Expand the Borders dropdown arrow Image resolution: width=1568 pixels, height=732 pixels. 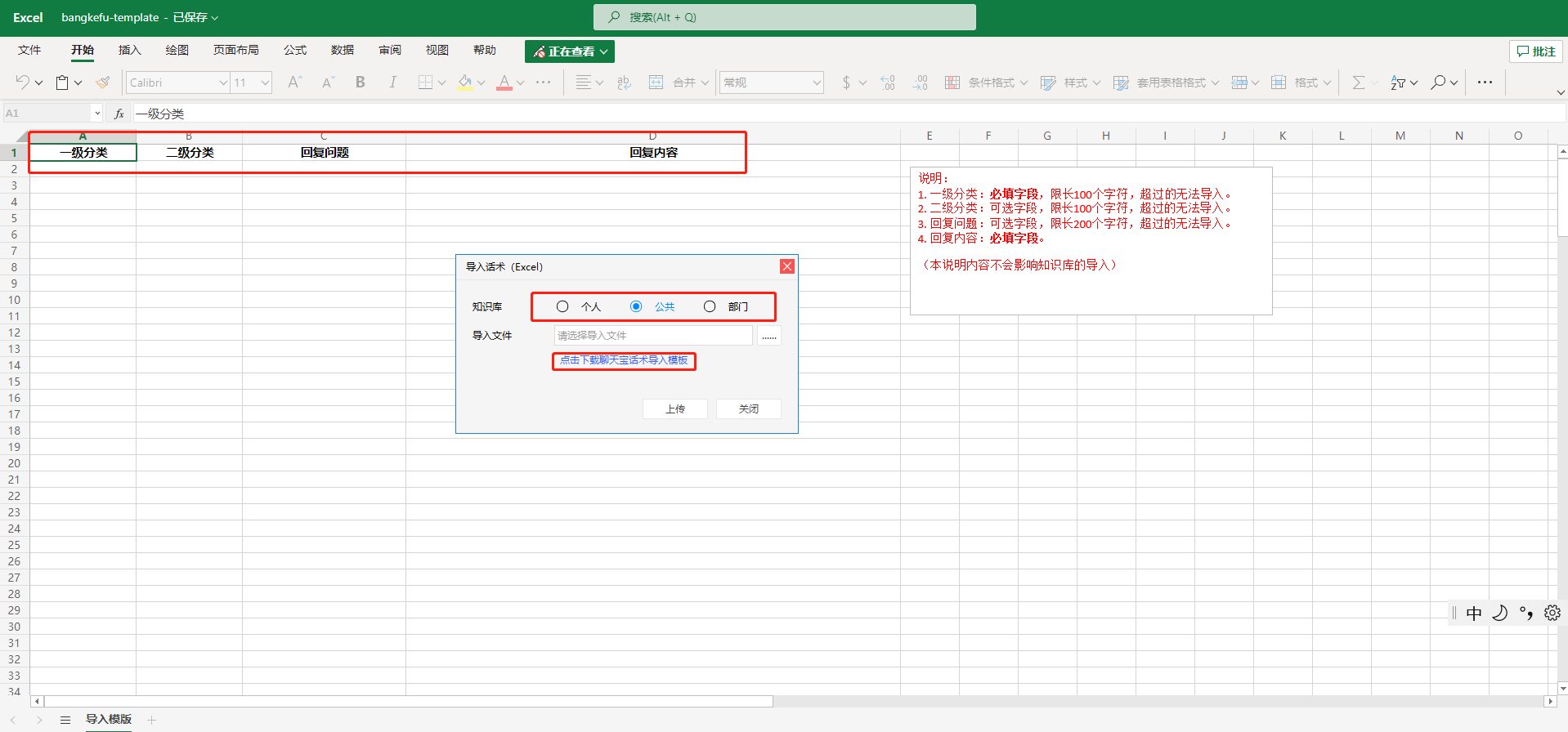(441, 83)
